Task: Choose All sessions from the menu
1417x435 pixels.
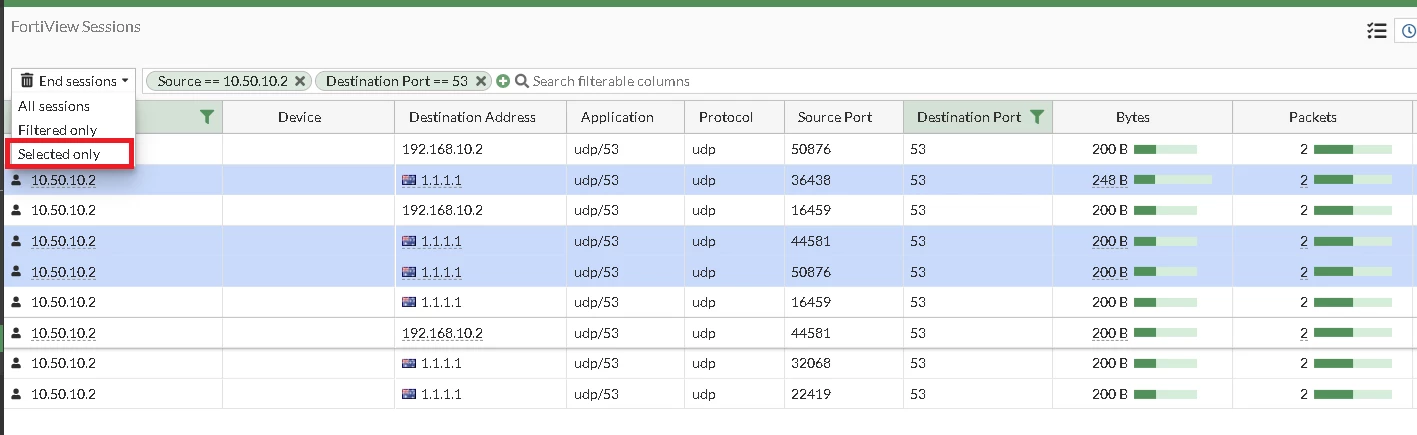Action: [54, 106]
